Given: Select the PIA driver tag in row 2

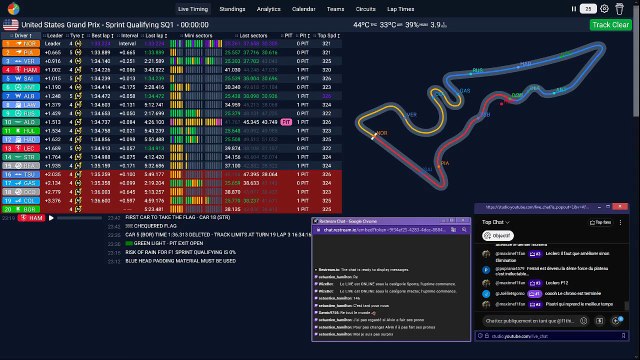Looking at the screenshot, I should tap(21, 52).
